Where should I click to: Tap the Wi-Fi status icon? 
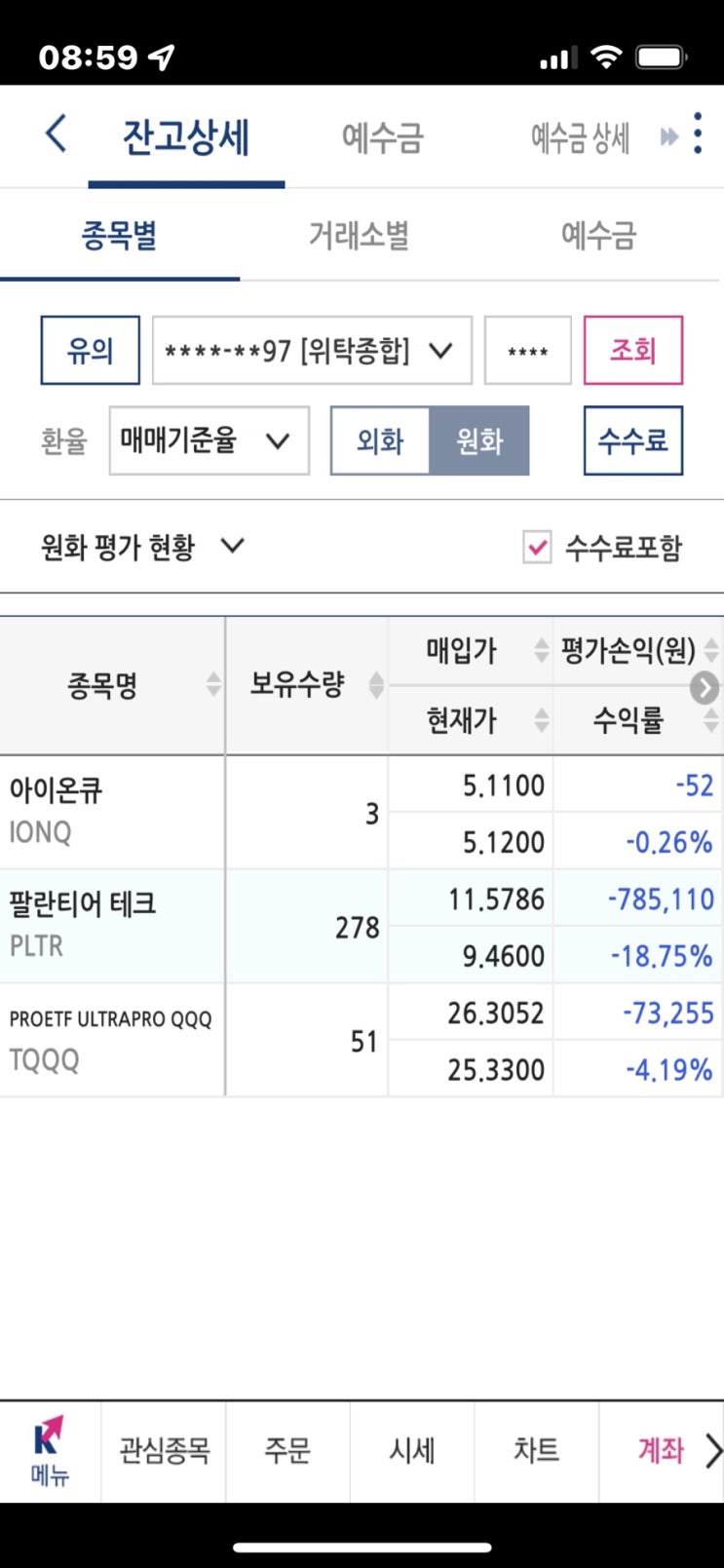pyautogui.click(x=606, y=57)
